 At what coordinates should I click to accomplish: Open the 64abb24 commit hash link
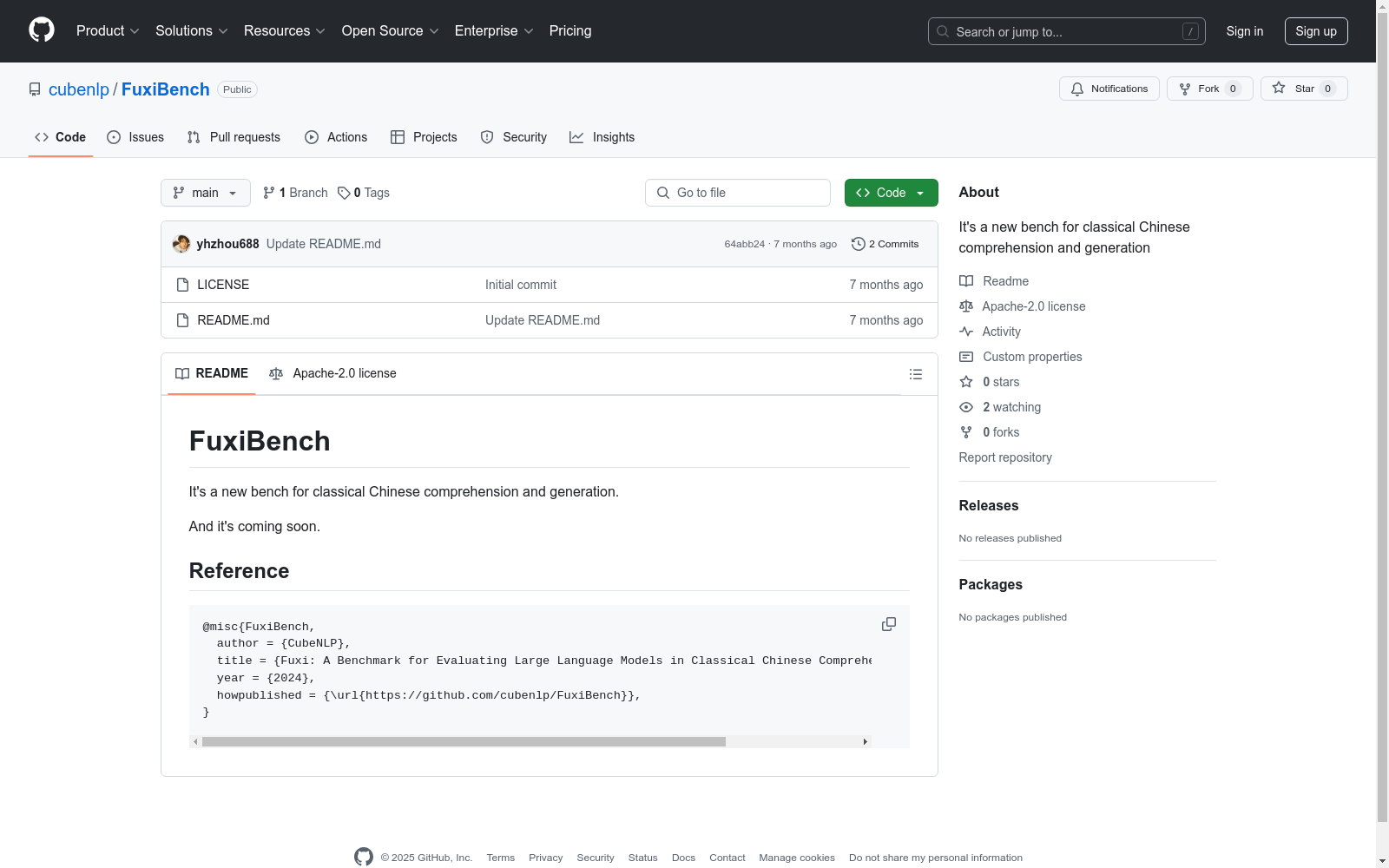click(x=745, y=244)
